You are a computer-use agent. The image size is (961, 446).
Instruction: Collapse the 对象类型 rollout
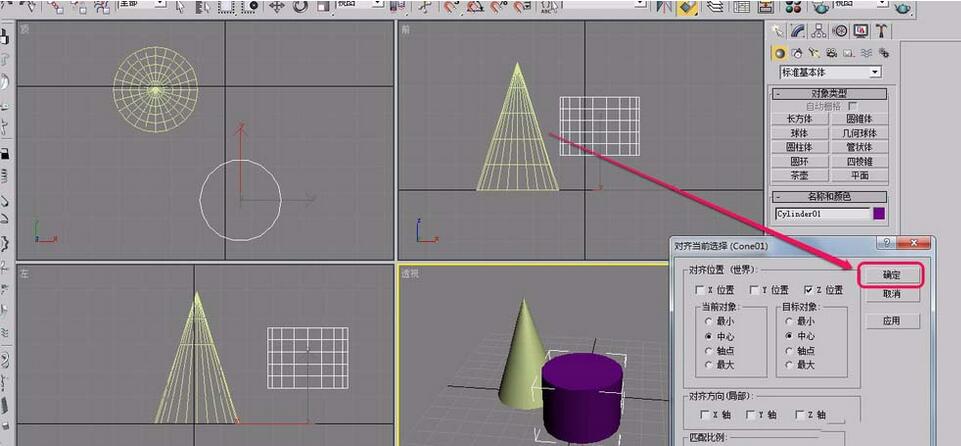pyautogui.click(x=830, y=94)
